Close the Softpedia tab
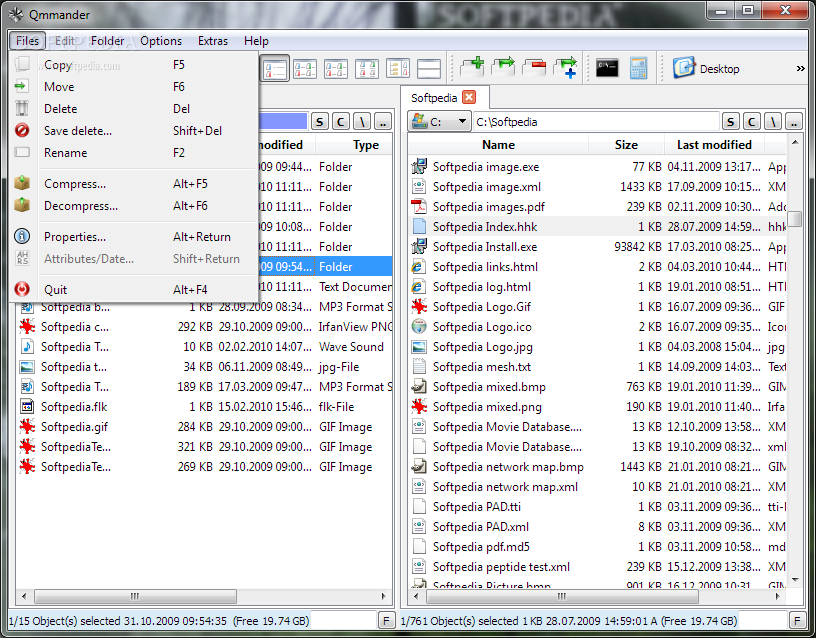 pos(469,97)
